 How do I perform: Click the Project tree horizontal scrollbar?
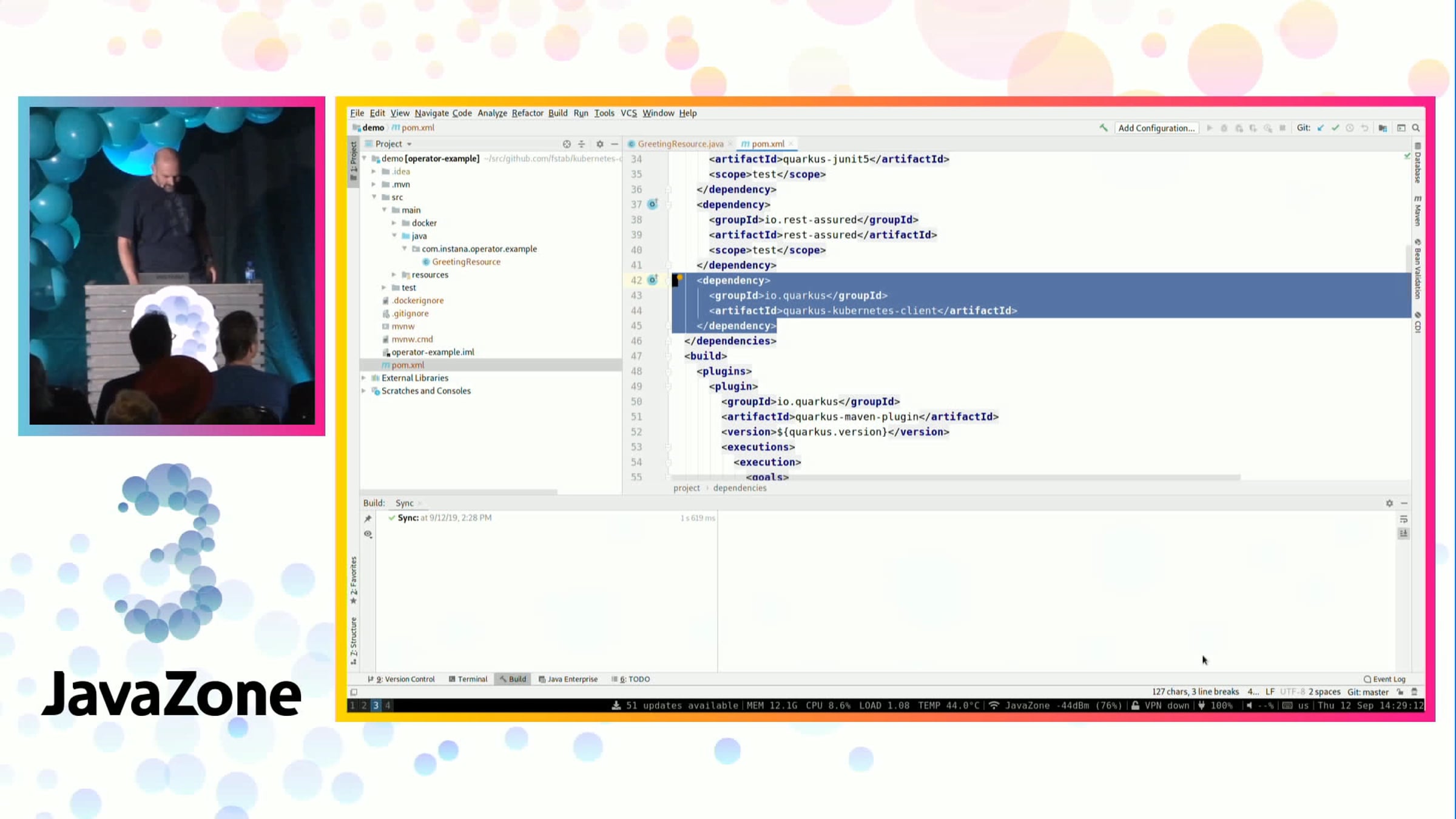coord(458,491)
